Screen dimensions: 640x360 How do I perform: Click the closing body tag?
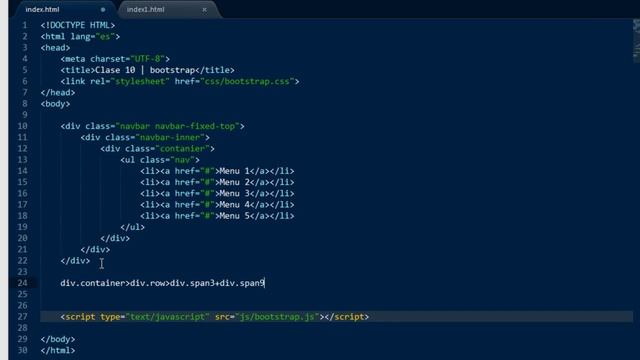(58, 339)
